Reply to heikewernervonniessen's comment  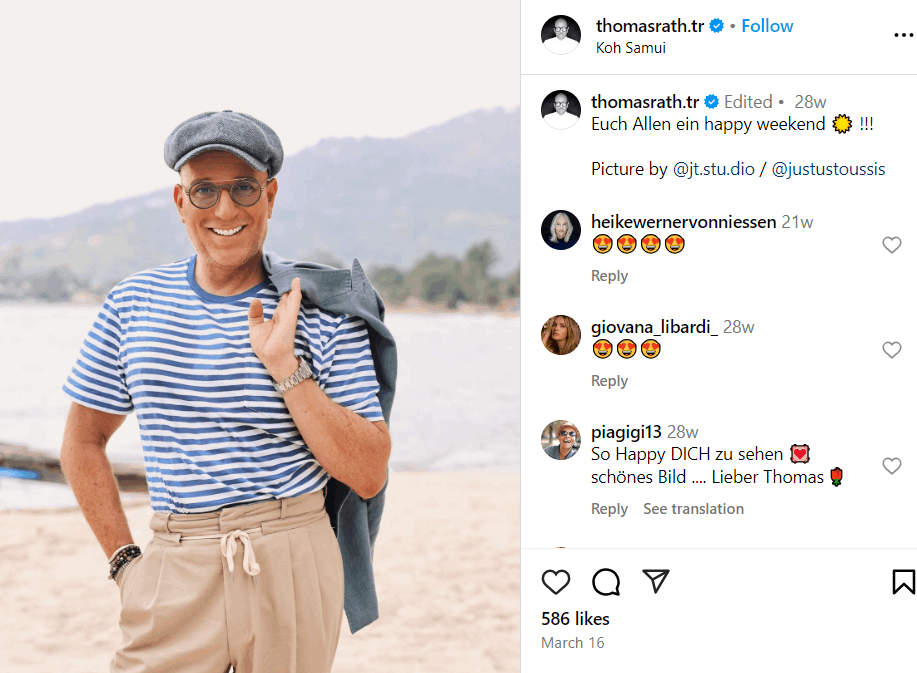(x=609, y=276)
